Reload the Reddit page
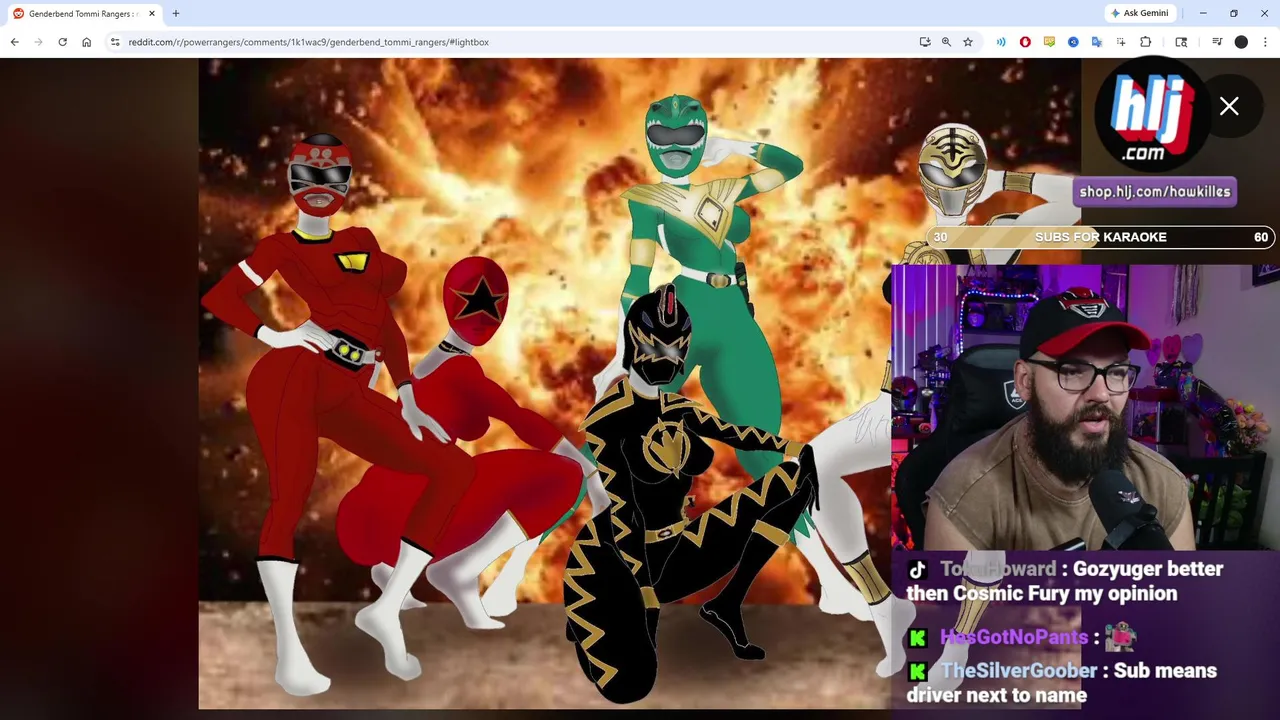Screen dimensions: 1280x720 click(62, 42)
